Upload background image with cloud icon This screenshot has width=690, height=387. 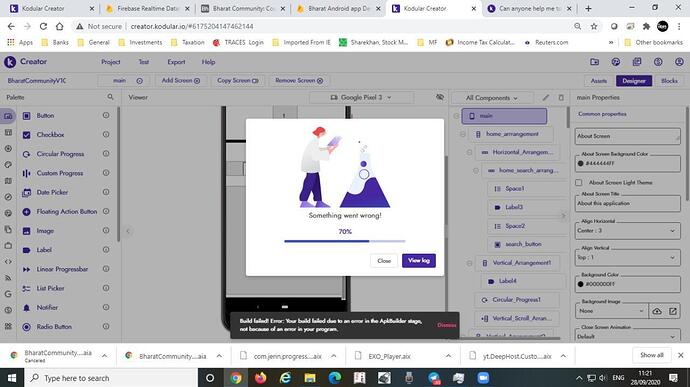point(657,311)
